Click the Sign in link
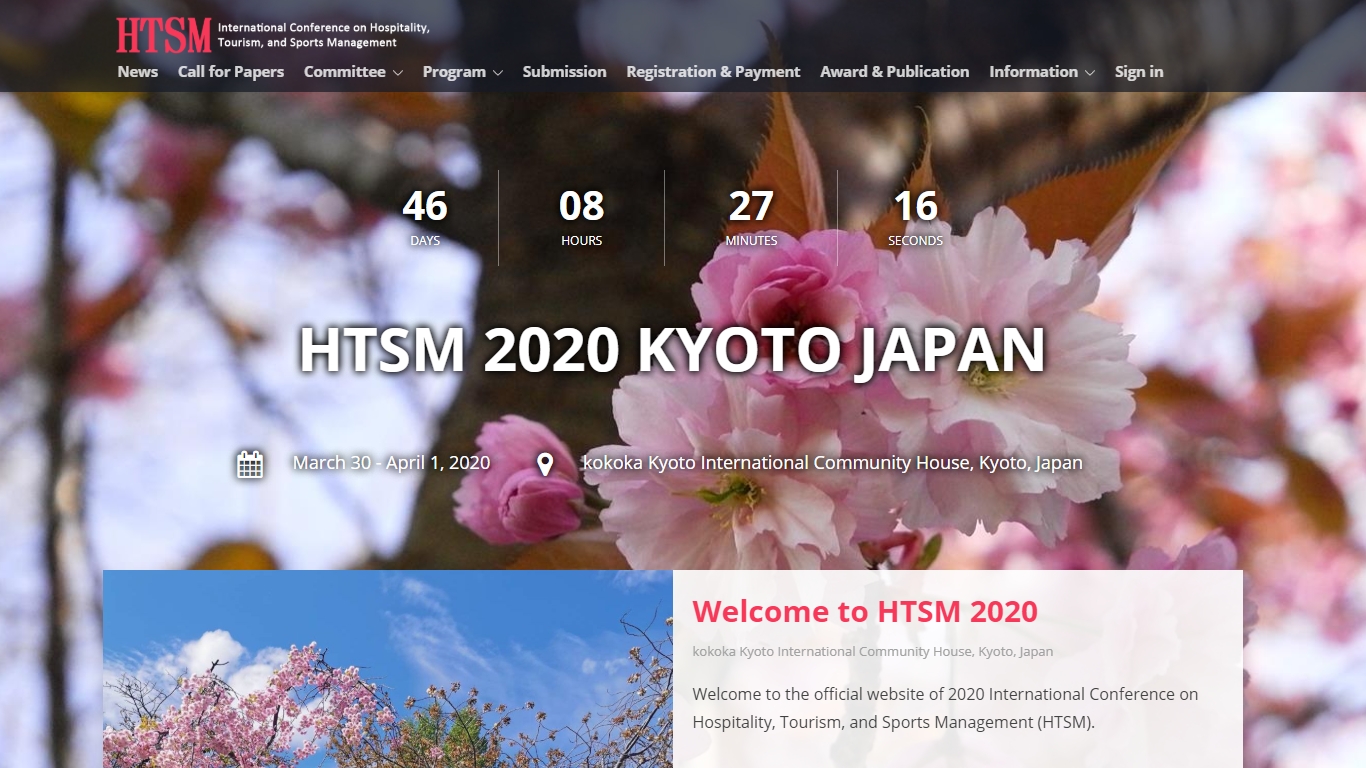Screen dimensions: 1366x768 coord(1139,72)
